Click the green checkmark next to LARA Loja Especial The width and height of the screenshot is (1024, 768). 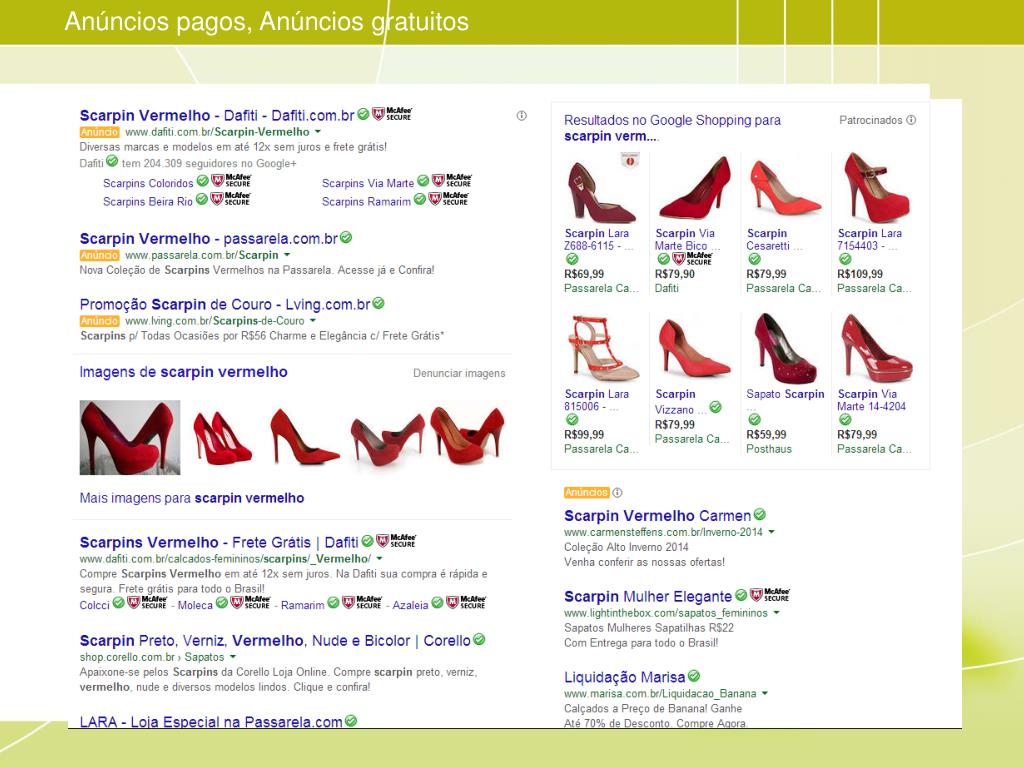click(x=351, y=720)
